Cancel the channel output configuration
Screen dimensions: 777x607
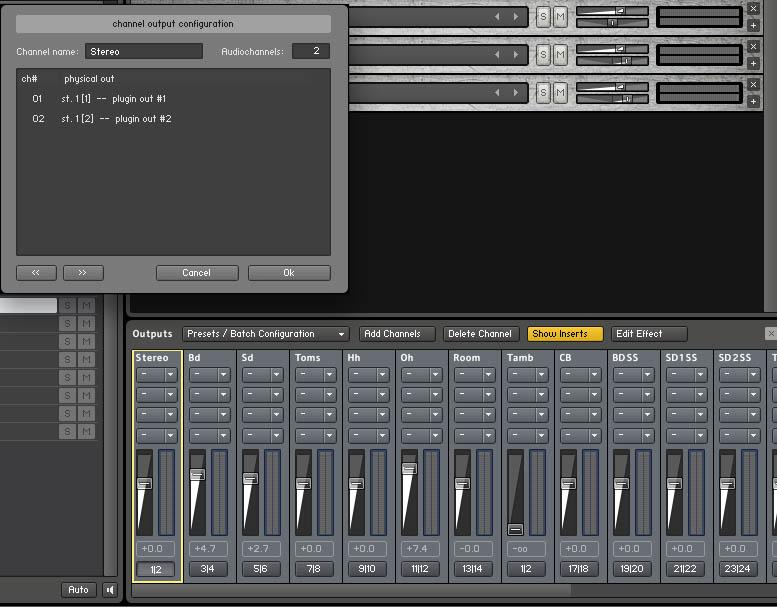[197, 273]
